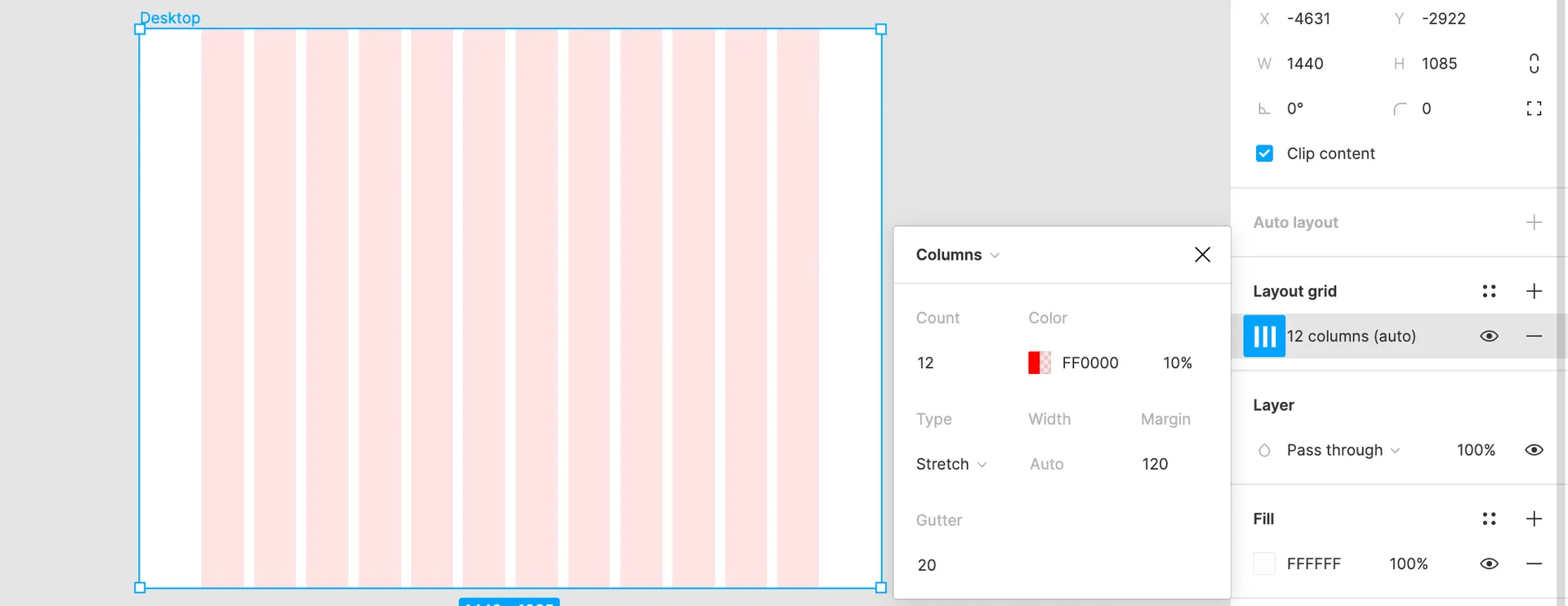The height and width of the screenshot is (606, 1568).
Task: Edit the fill hex FFFFFF
Action: point(1313,564)
